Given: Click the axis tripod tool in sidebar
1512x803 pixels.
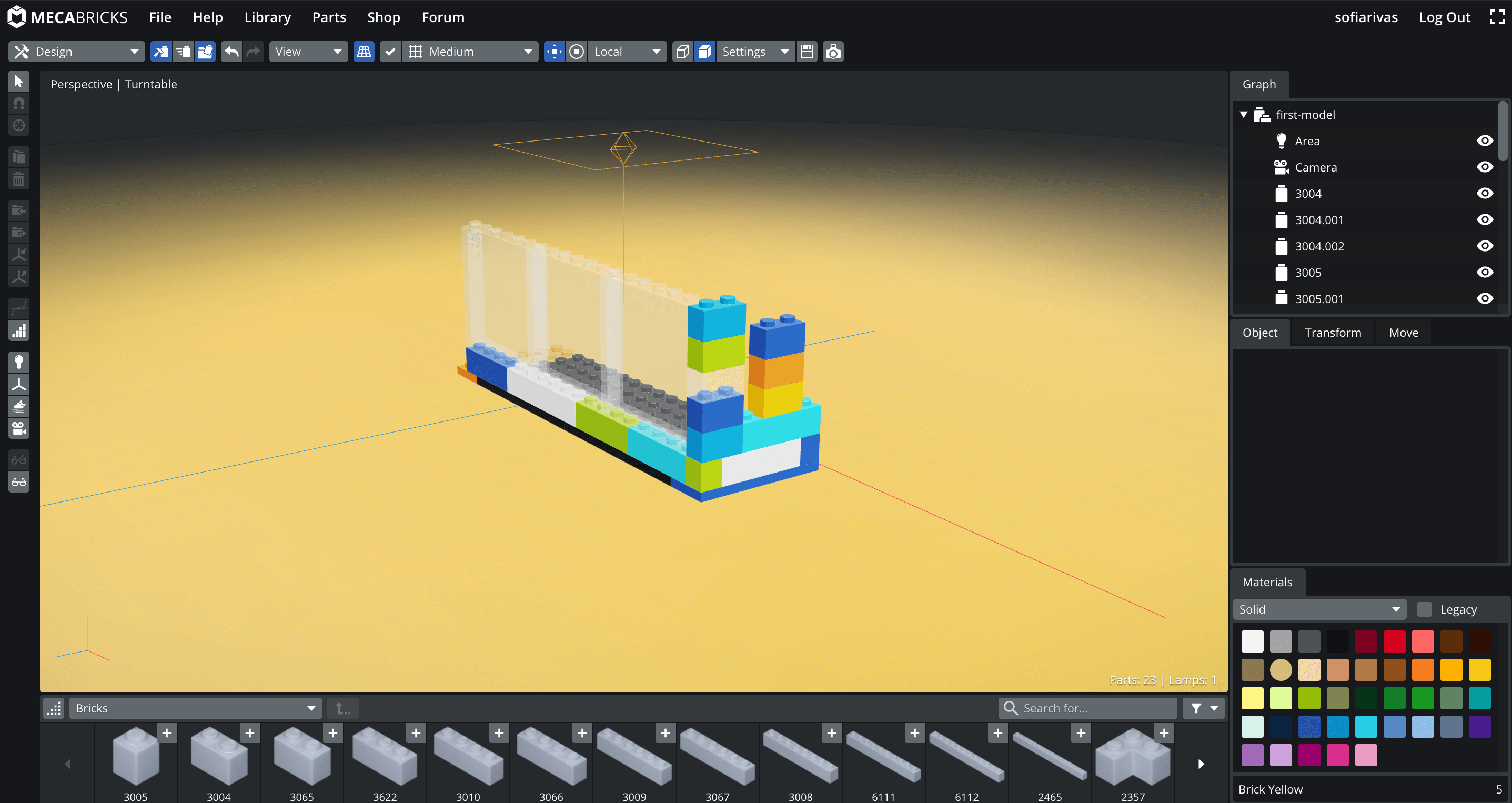Looking at the screenshot, I should tap(19, 384).
